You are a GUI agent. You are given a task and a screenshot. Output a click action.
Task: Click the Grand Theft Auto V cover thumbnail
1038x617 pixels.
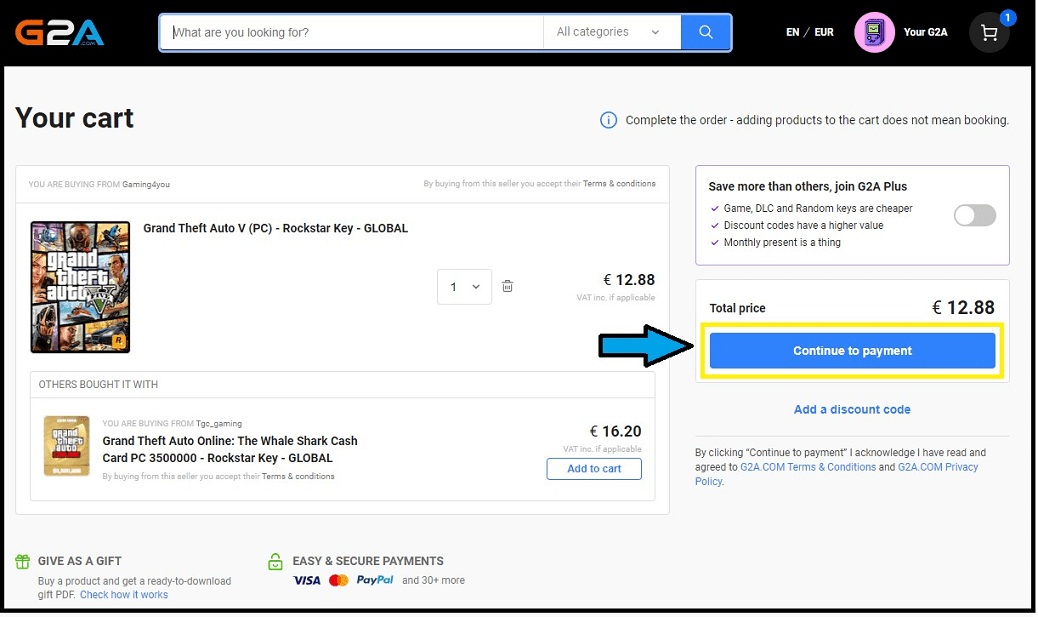[80, 287]
